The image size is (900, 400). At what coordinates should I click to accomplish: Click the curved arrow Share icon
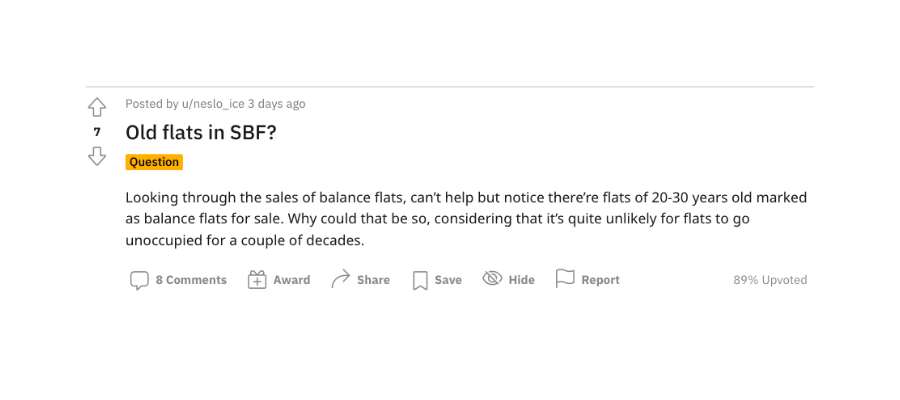click(x=340, y=279)
